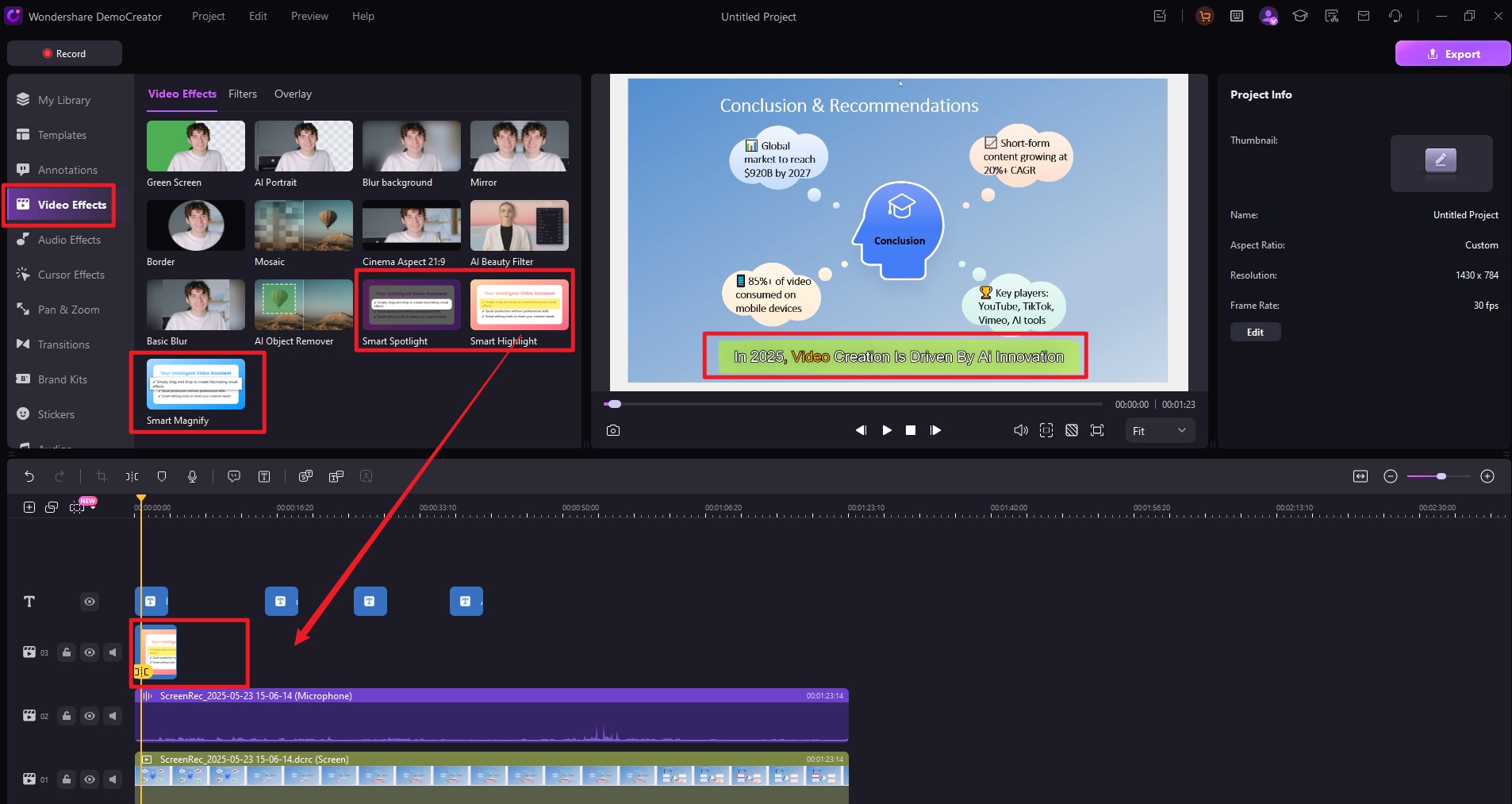Expand the NEW badge timeline tool dropdown
The image size is (1512, 804).
tap(94, 508)
